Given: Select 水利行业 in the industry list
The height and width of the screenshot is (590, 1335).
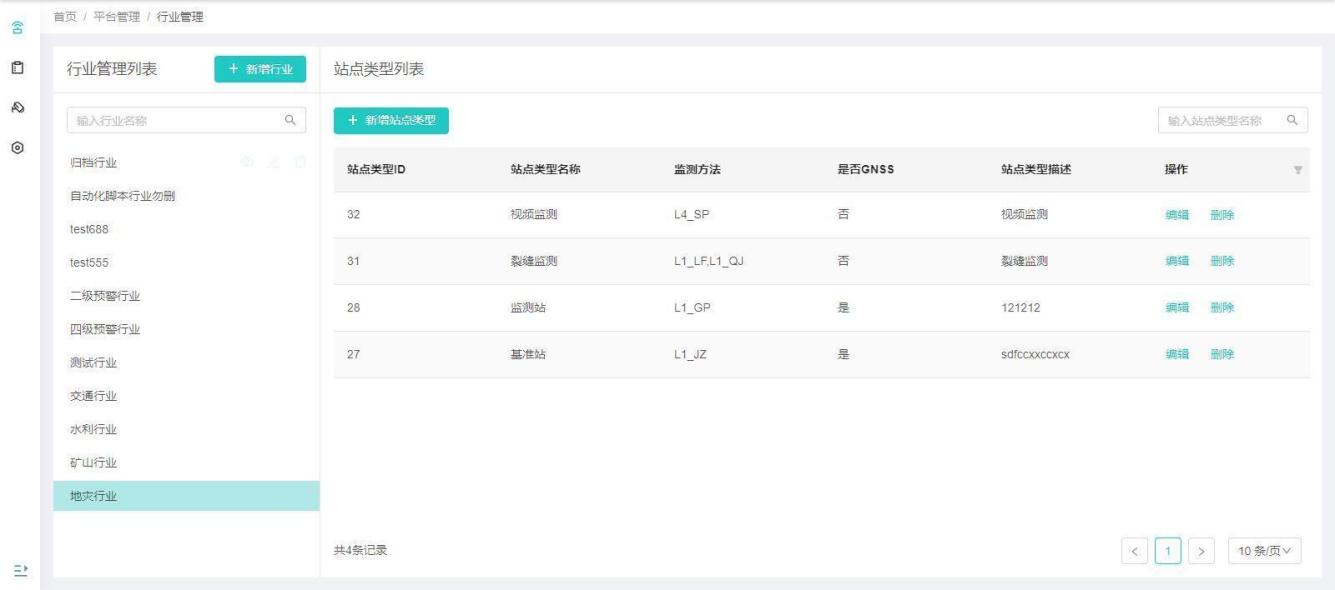Looking at the screenshot, I should (93, 430).
